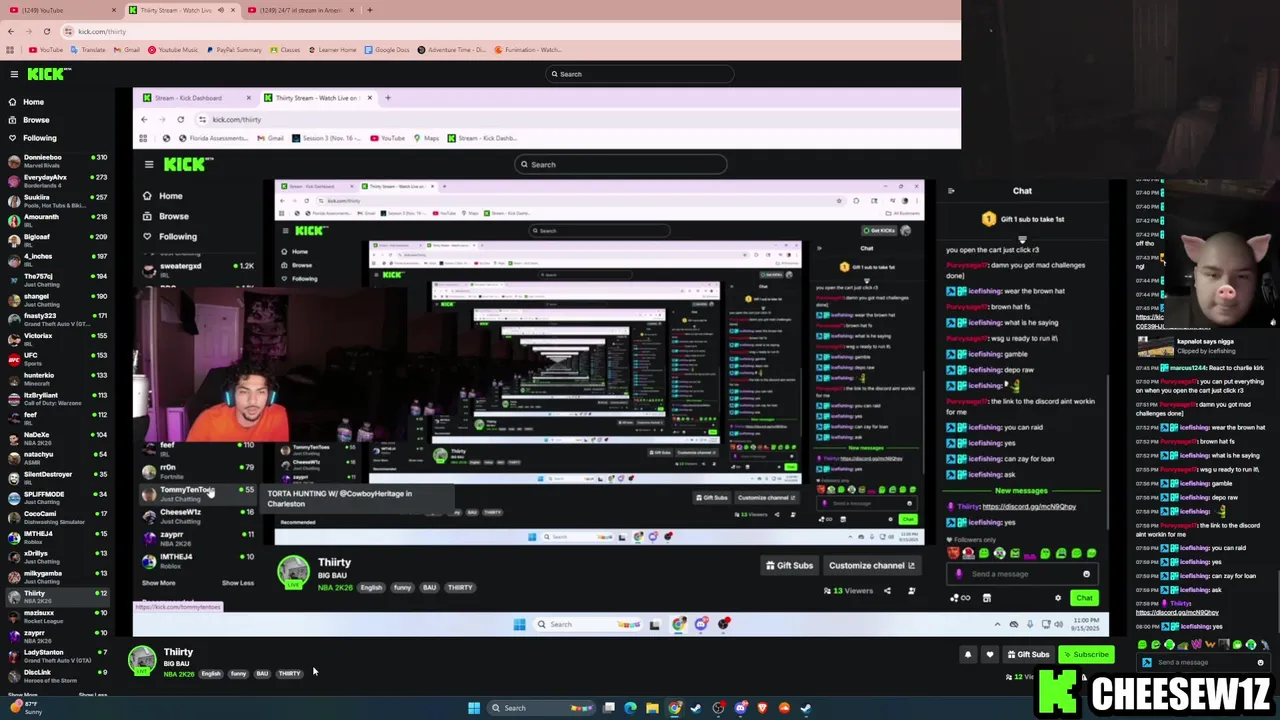Open Brave browser from the taskbar
This screenshot has height=720, width=1280.
point(762,708)
